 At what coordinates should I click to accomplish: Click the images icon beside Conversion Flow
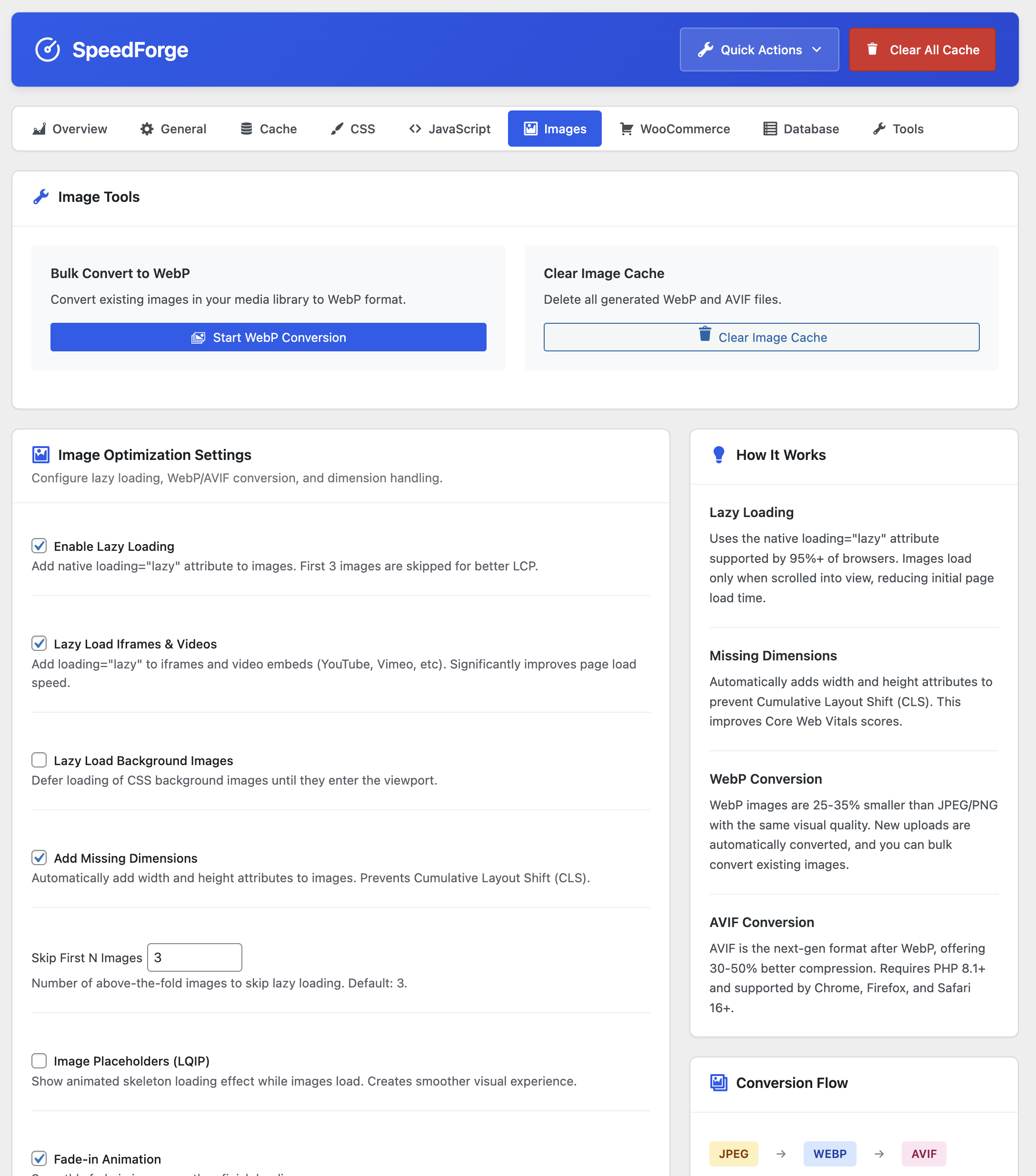(x=718, y=1083)
